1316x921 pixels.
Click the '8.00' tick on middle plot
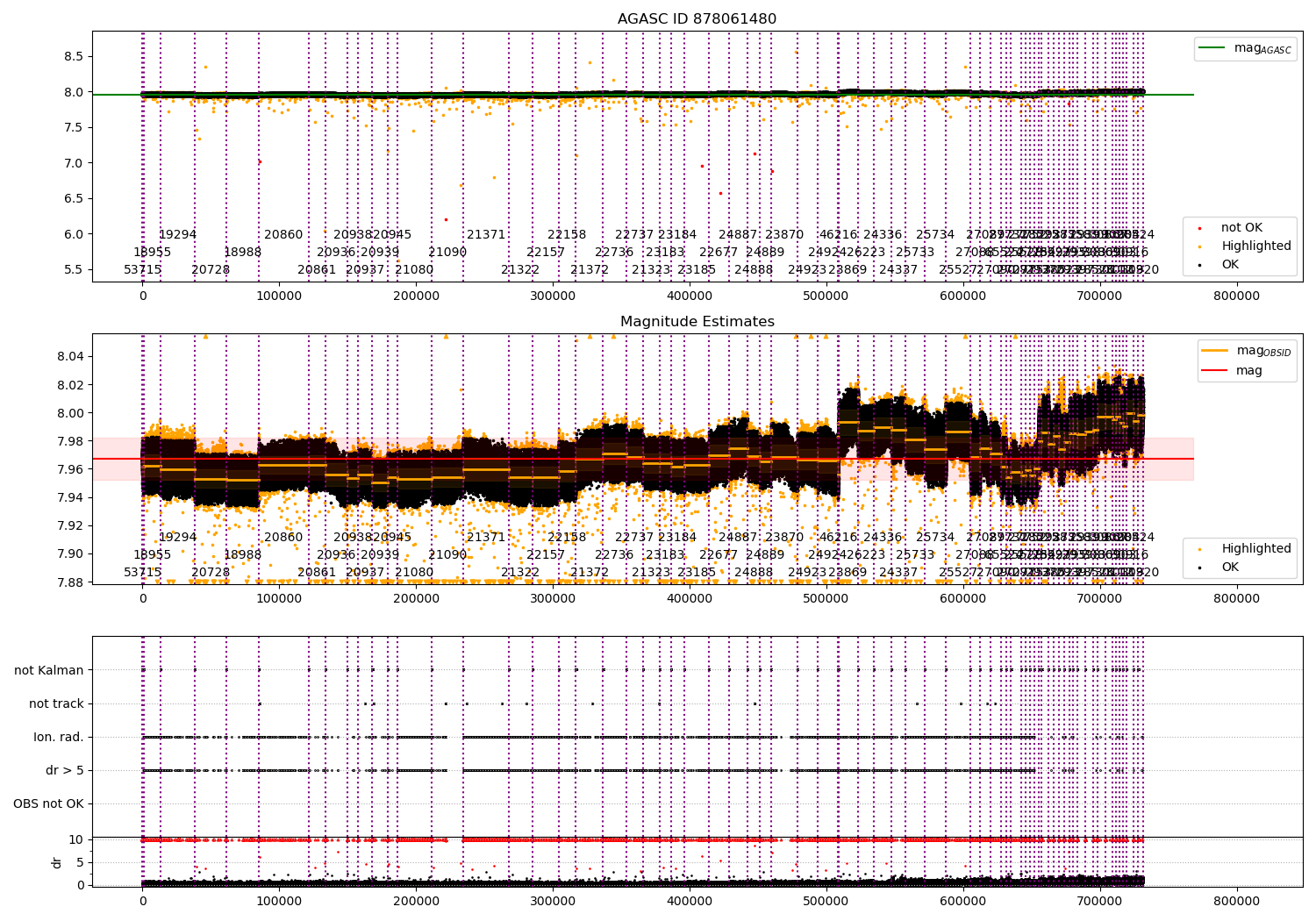coord(70,413)
